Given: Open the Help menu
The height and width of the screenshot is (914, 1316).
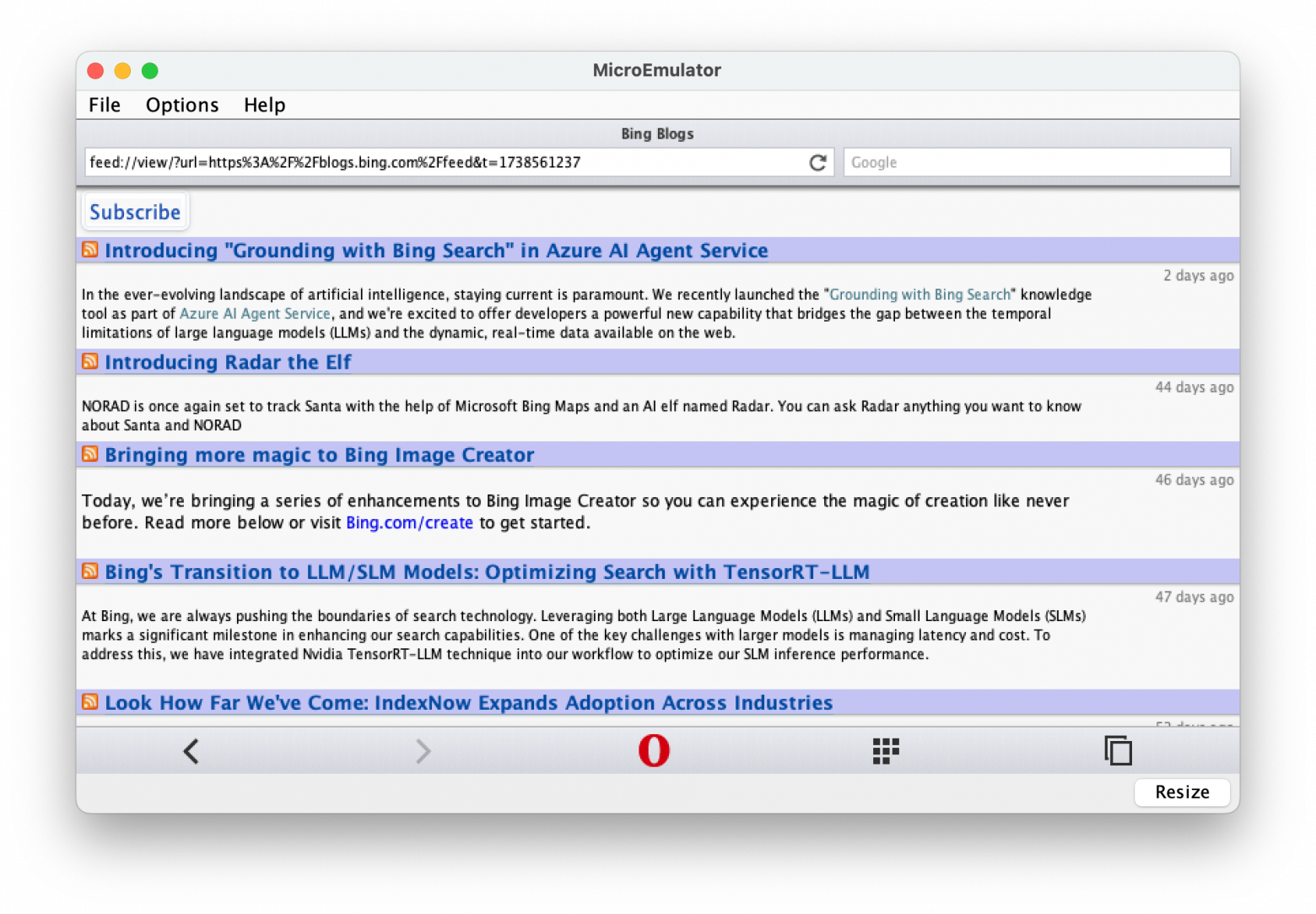Looking at the screenshot, I should (265, 105).
